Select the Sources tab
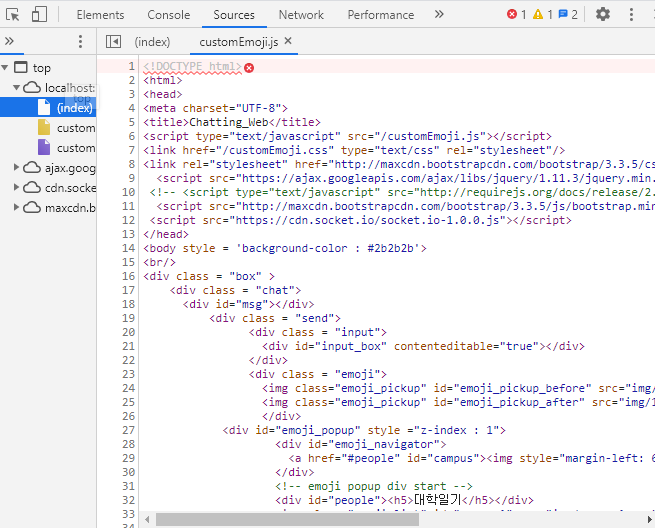Screen dimensions: 655x528 tap(234, 15)
